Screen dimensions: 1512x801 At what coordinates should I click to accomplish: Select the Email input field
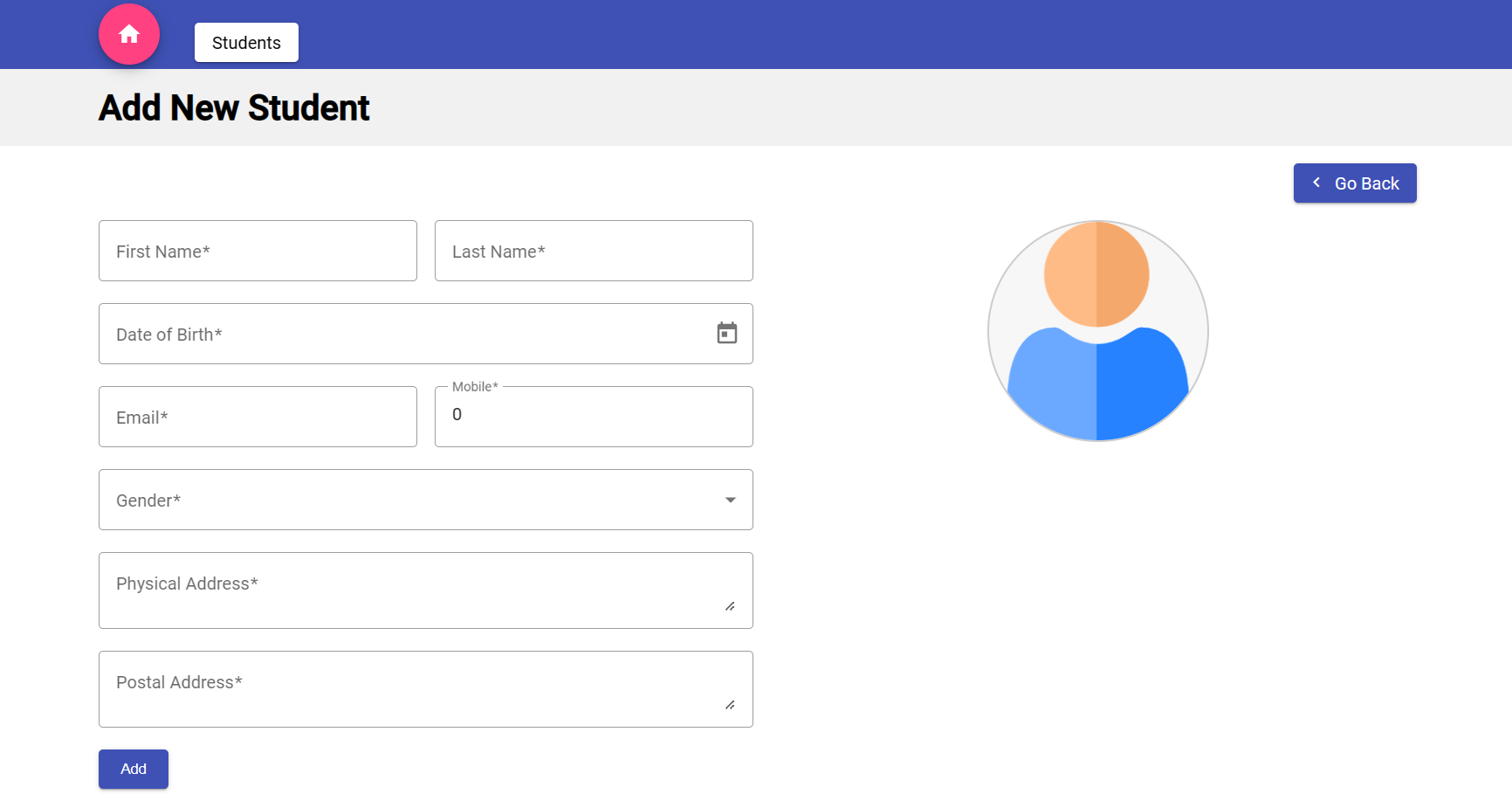coord(258,417)
